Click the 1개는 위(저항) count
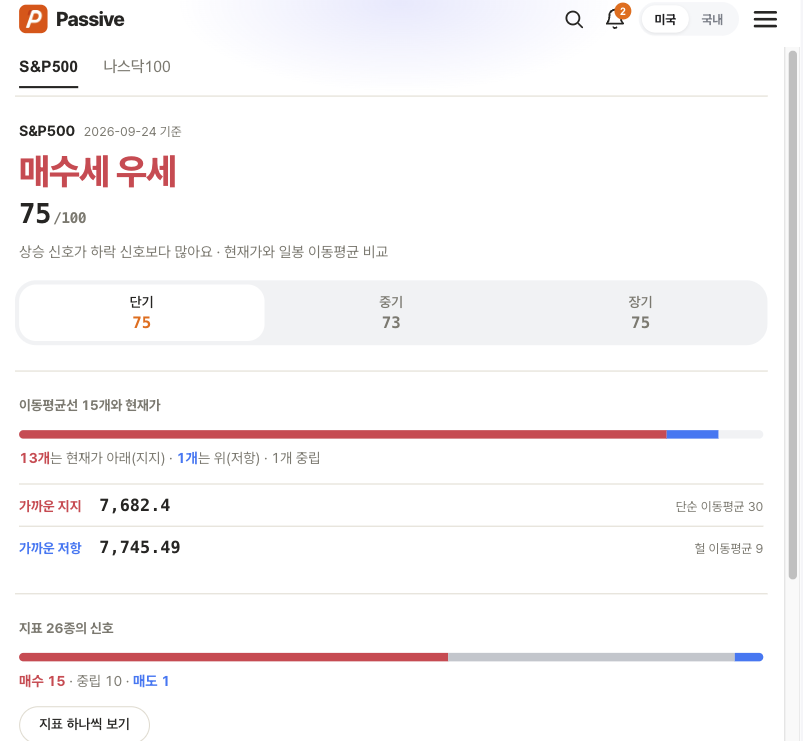Viewport: 803px width, 741px height. coord(219,458)
